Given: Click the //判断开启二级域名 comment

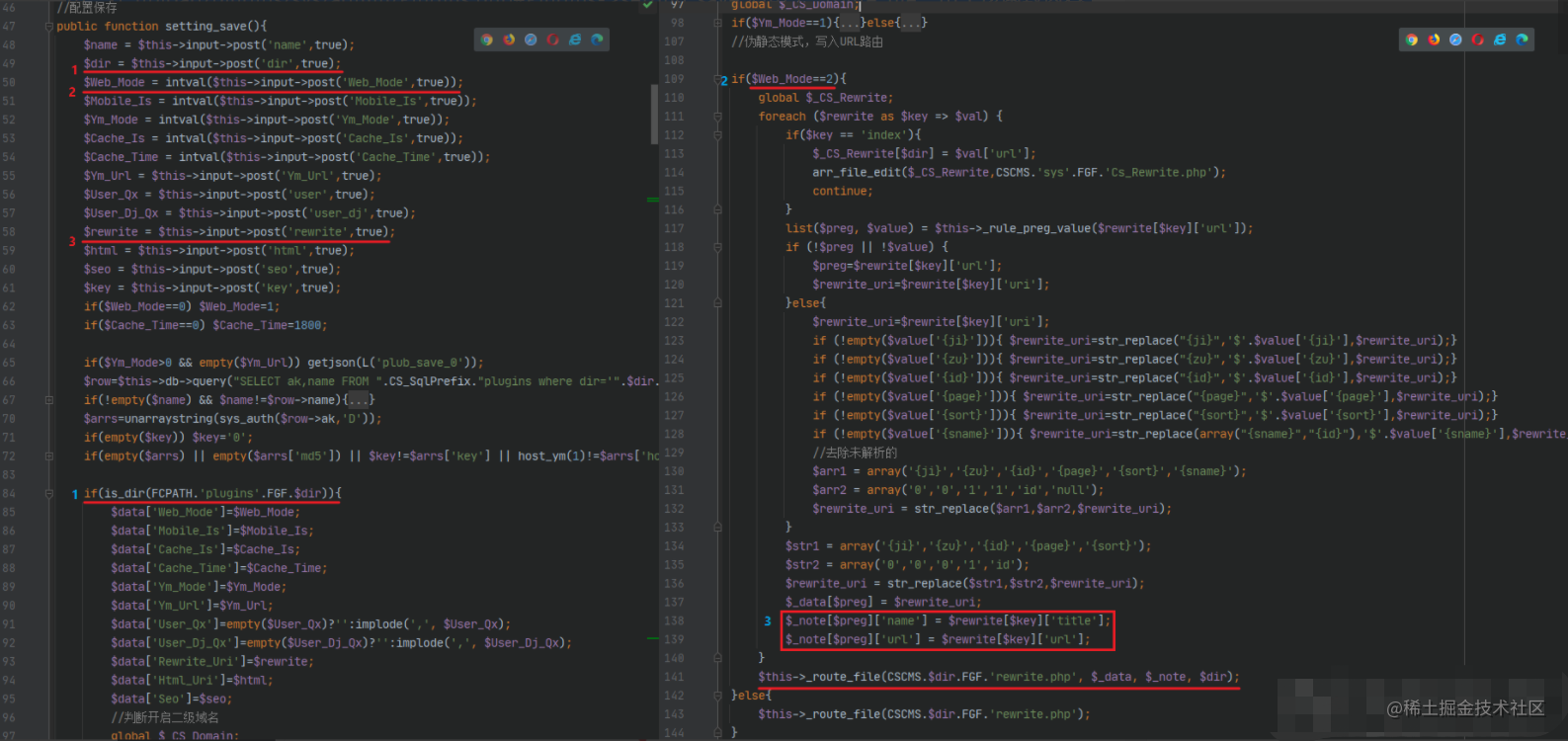Looking at the screenshot, I should click(x=165, y=718).
